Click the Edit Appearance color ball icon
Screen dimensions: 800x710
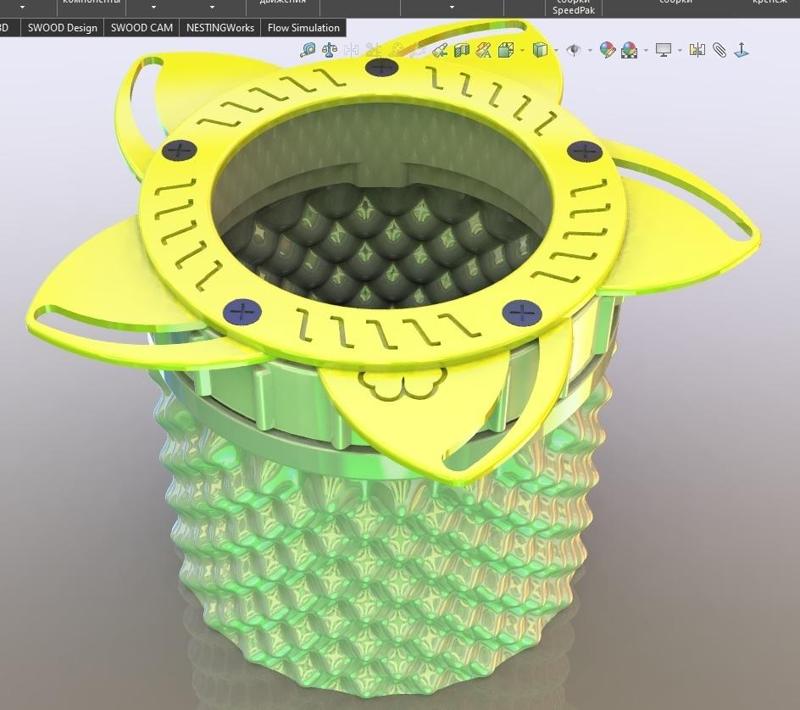tap(607, 50)
